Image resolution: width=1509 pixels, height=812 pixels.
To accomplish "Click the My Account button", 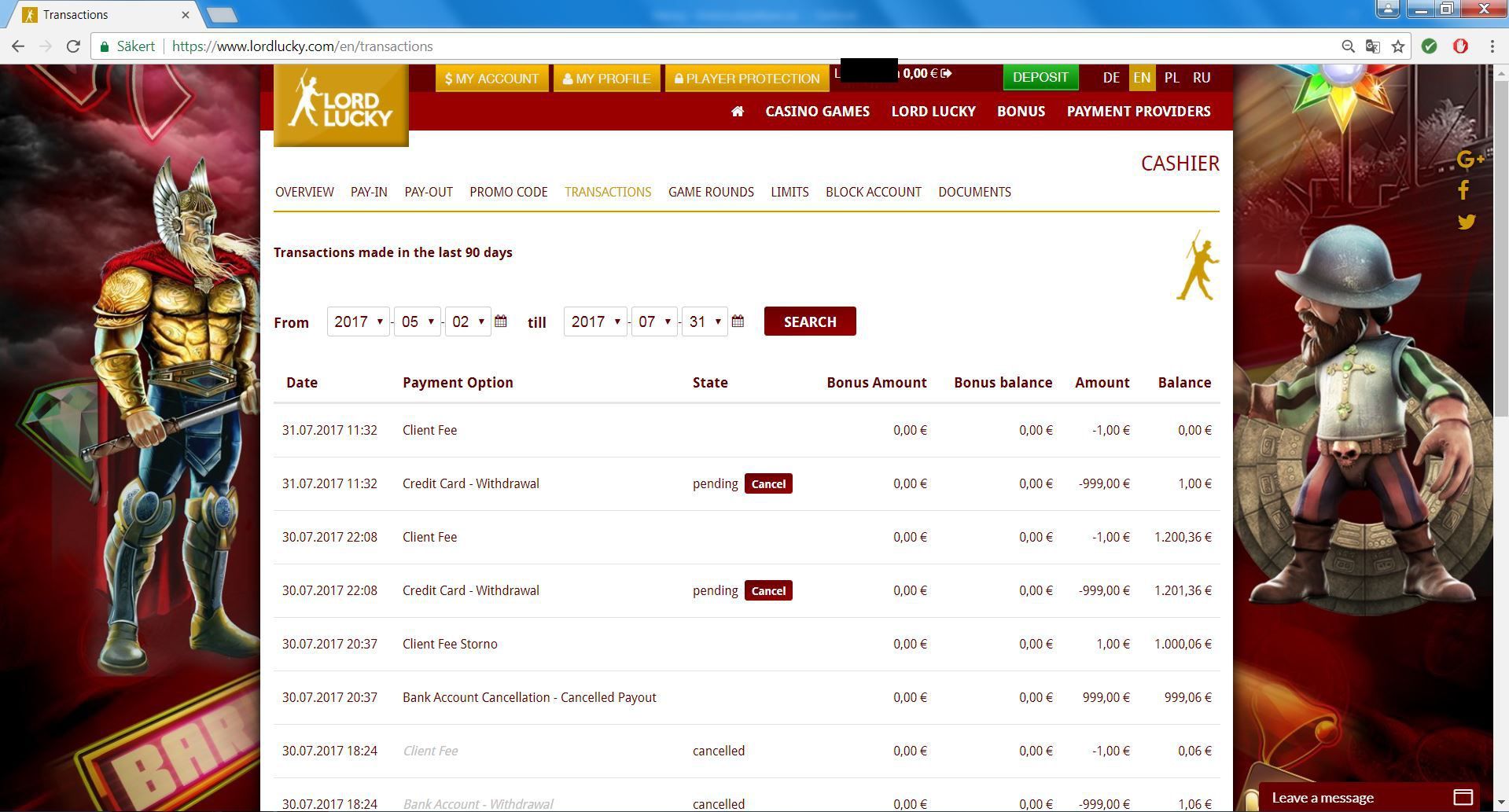I will (x=491, y=79).
